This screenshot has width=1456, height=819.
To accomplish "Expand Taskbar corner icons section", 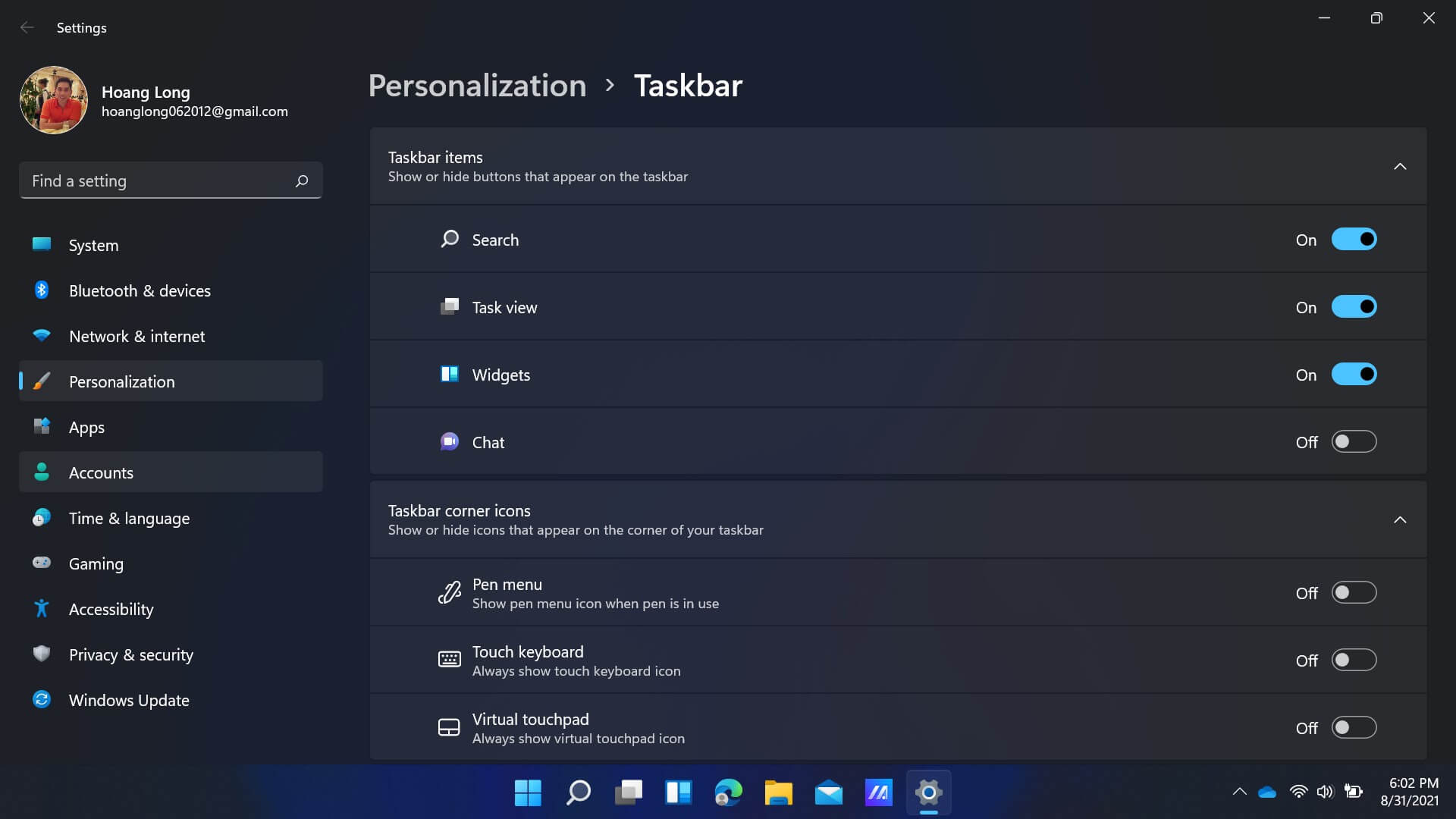I will (1399, 519).
